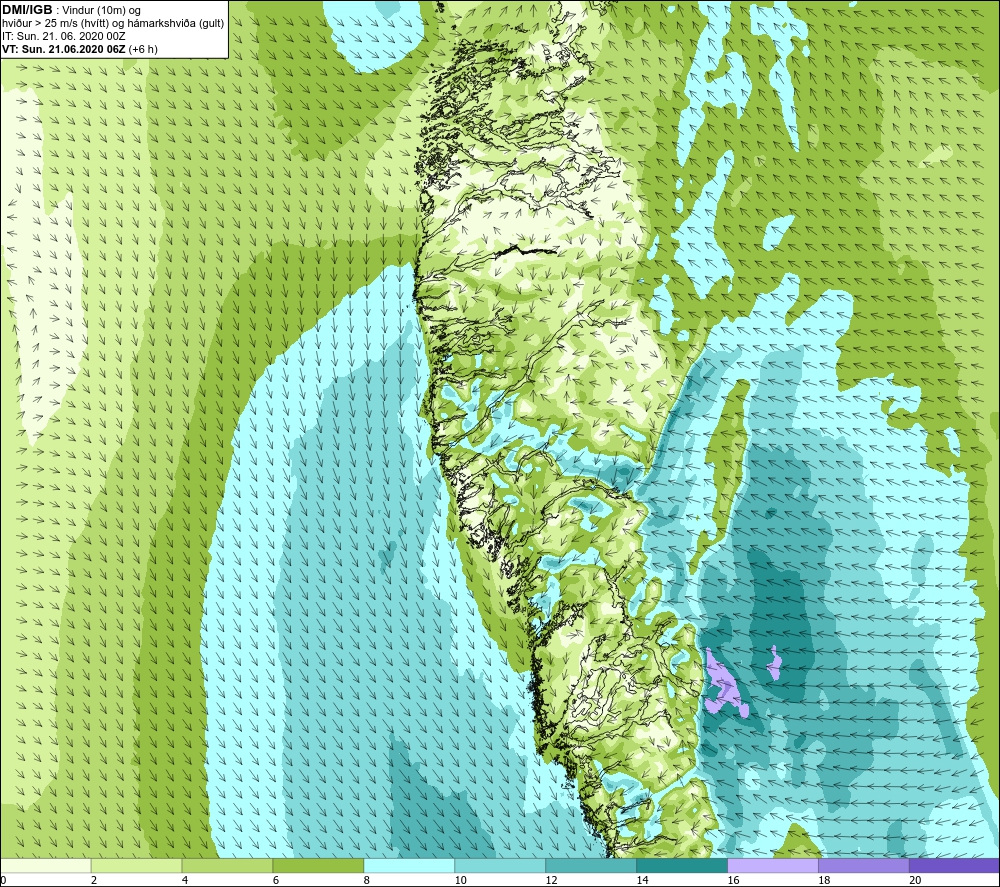Click the legend value 16
This screenshot has width=1000, height=887.
(x=733, y=880)
